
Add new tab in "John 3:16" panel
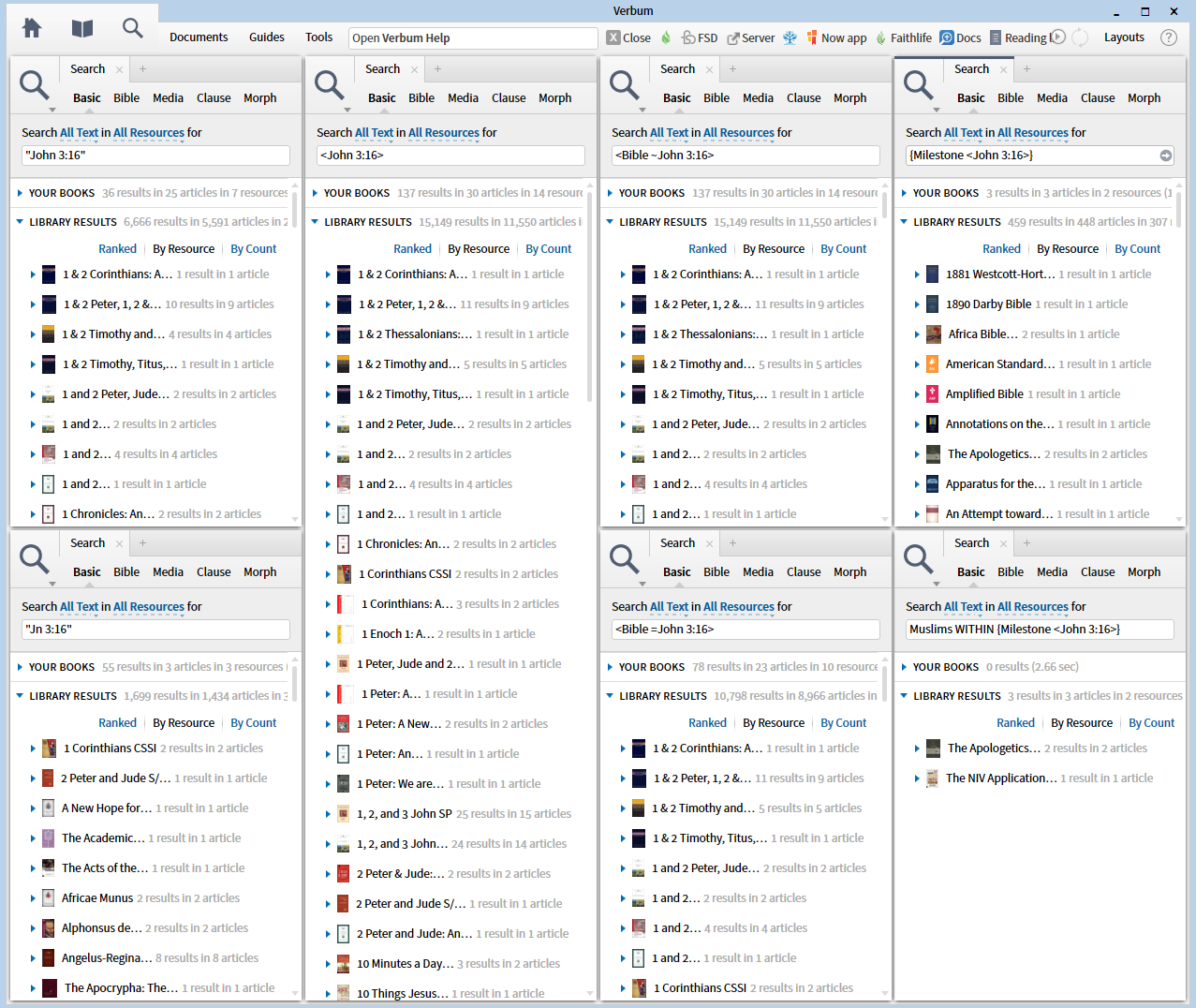click(142, 69)
